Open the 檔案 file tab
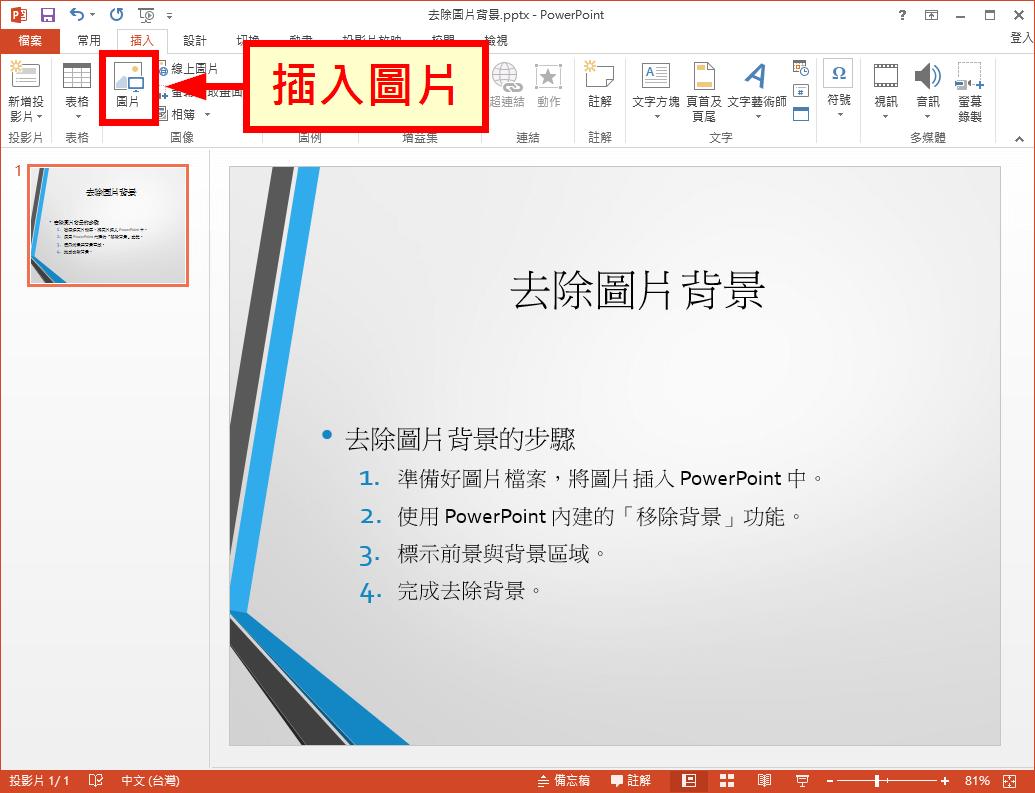Viewport: 1035px width, 793px height. click(x=30, y=41)
